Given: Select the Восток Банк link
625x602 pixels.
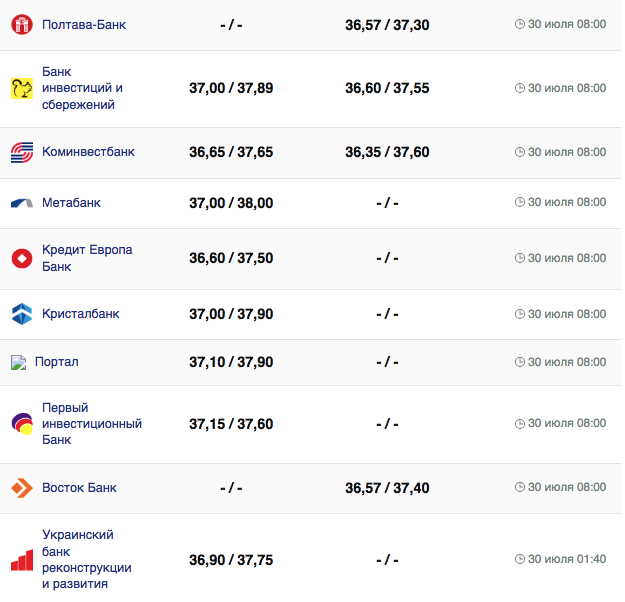Looking at the screenshot, I should [x=79, y=488].
